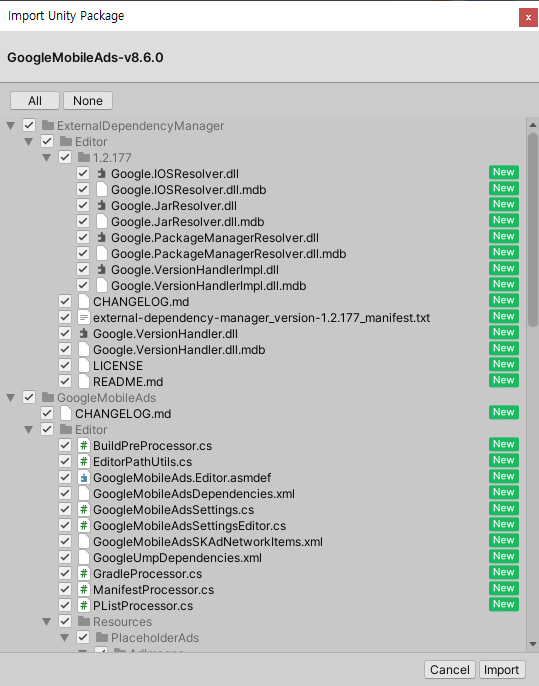Viewport: 539px width, 686px height.
Task: Click the 1.2.177 folder icon
Action: coord(84,158)
